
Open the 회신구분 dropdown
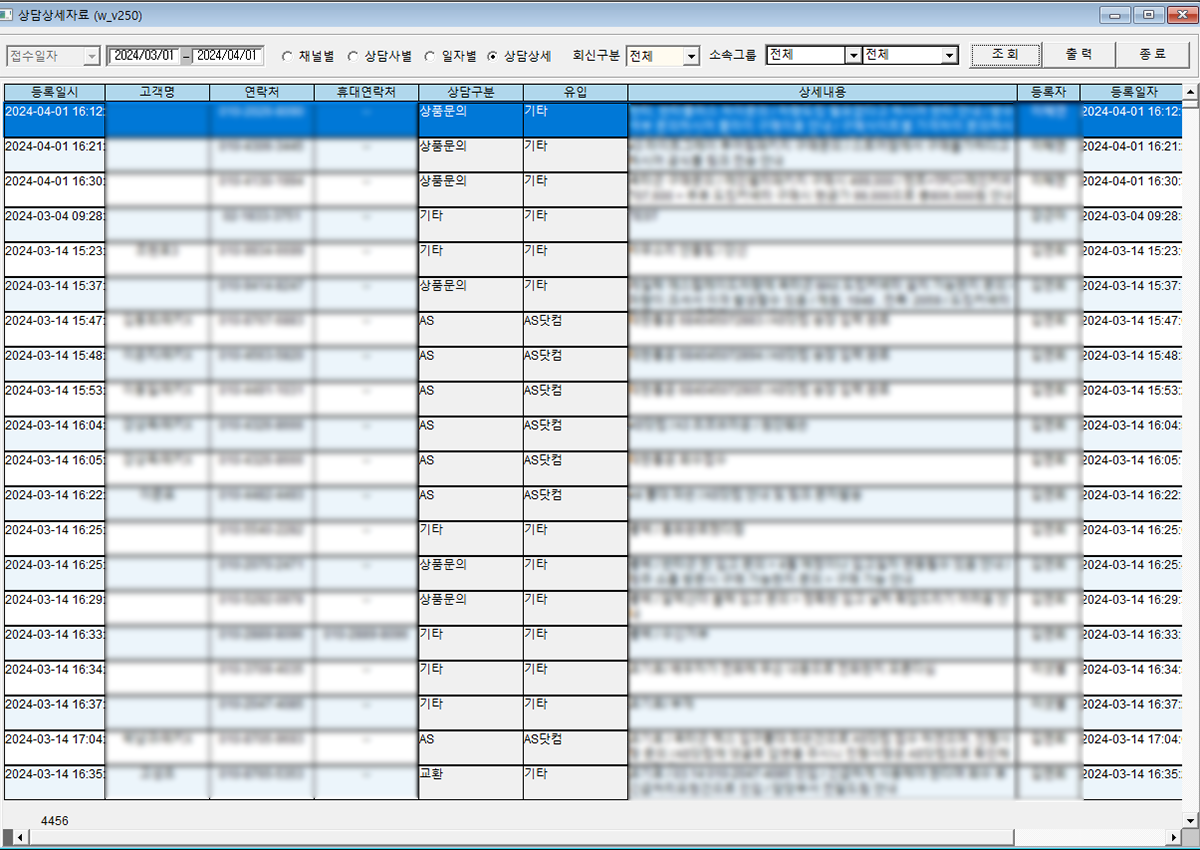pyautogui.click(x=691, y=57)
